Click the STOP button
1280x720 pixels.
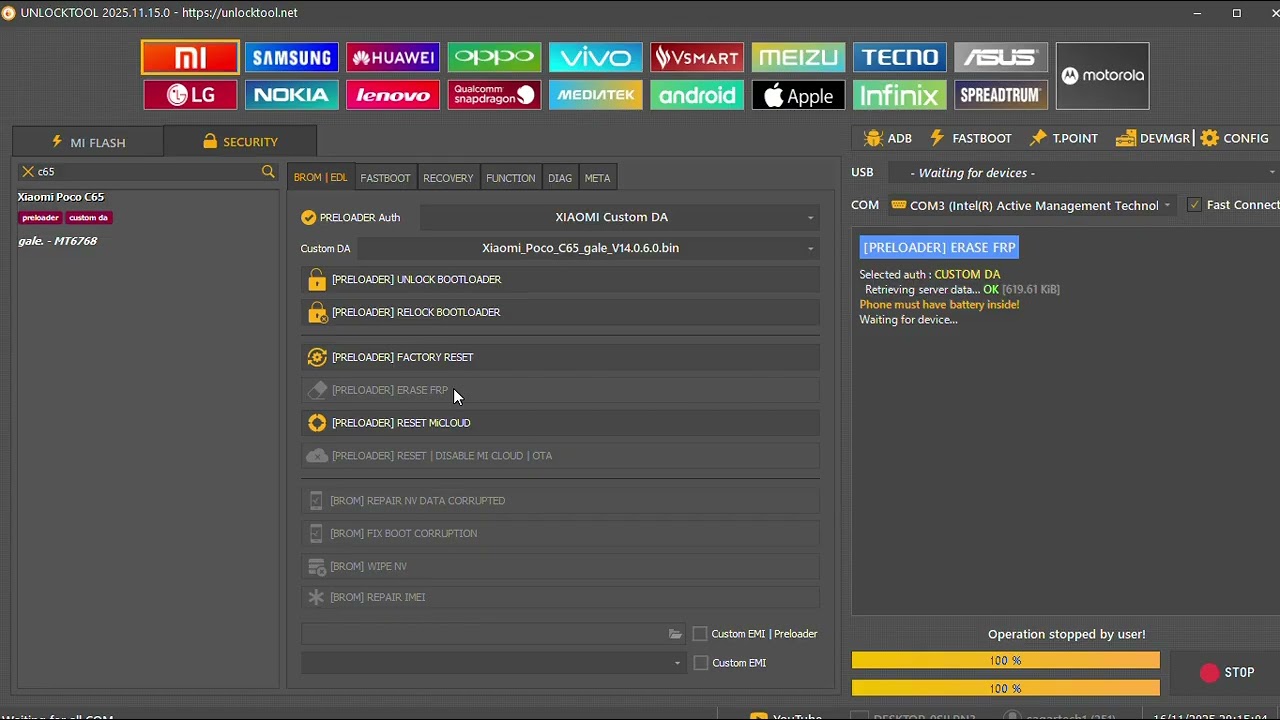point(1227,673)
